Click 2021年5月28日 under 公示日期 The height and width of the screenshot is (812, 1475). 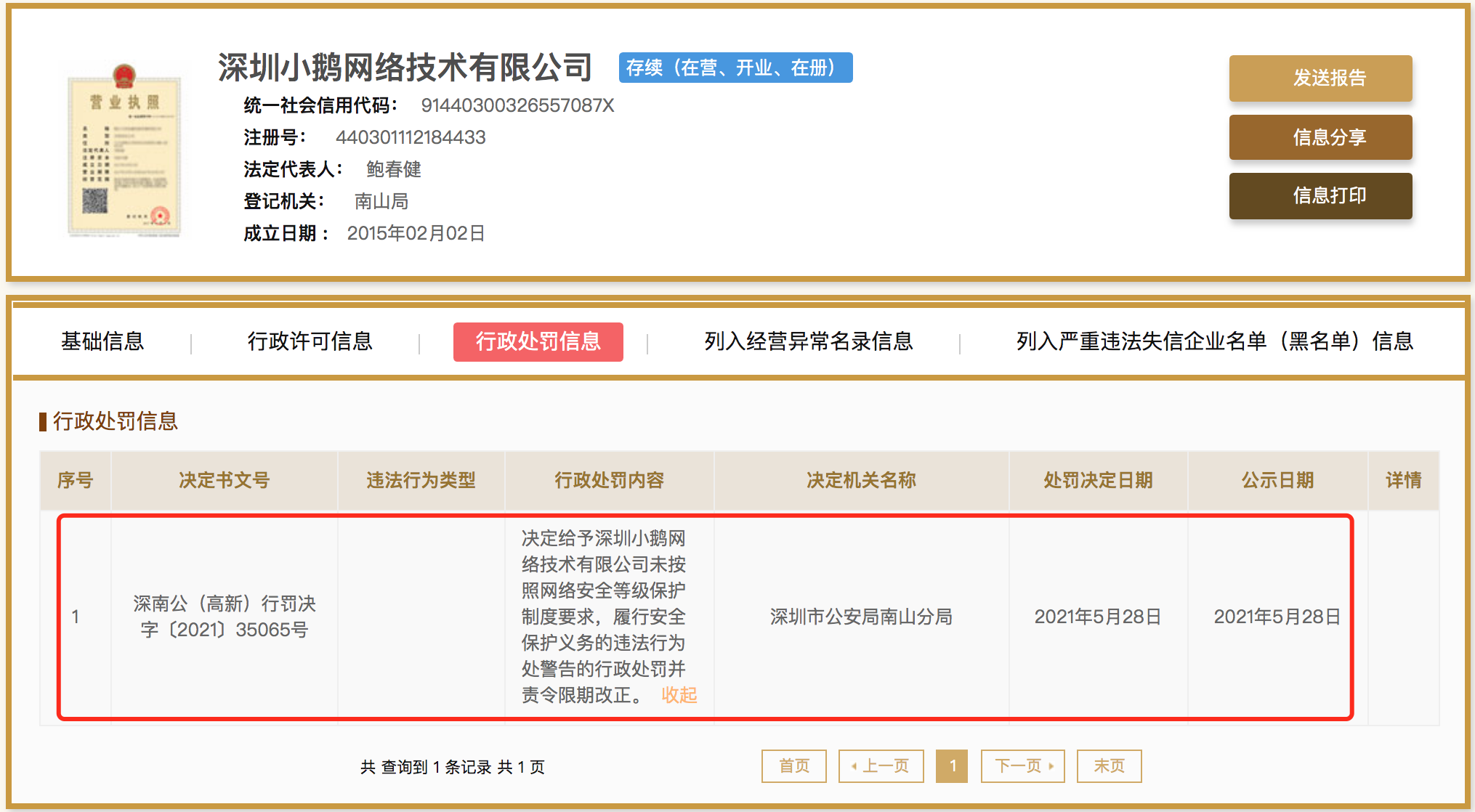(1277, 617)
